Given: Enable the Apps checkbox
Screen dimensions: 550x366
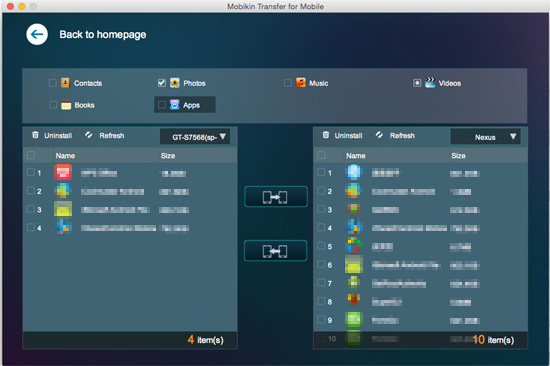Looking at the screenshot, I should click(x=162, y=105).
